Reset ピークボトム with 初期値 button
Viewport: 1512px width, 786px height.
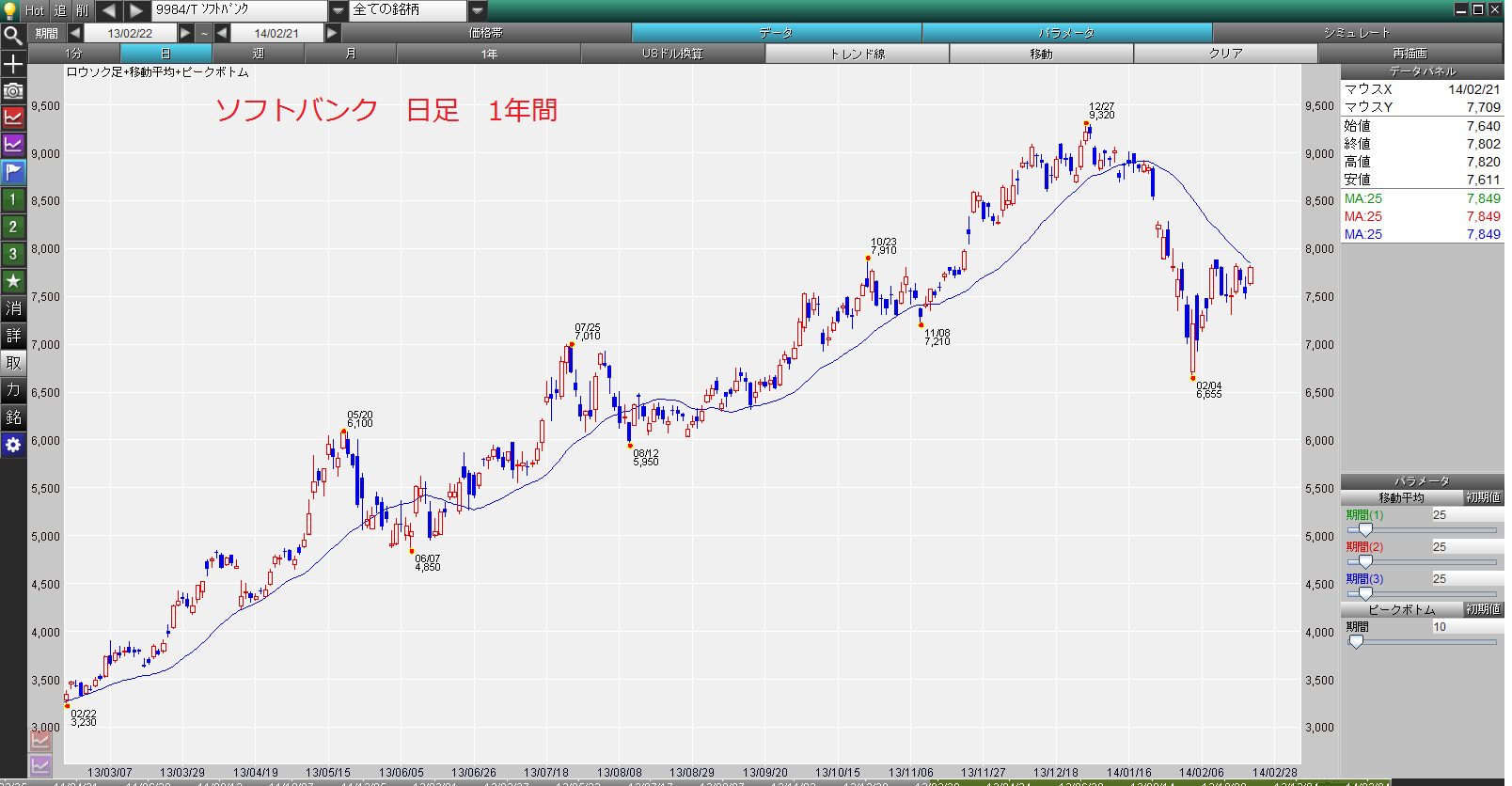pyautogui.click(x=1483, y=609)
